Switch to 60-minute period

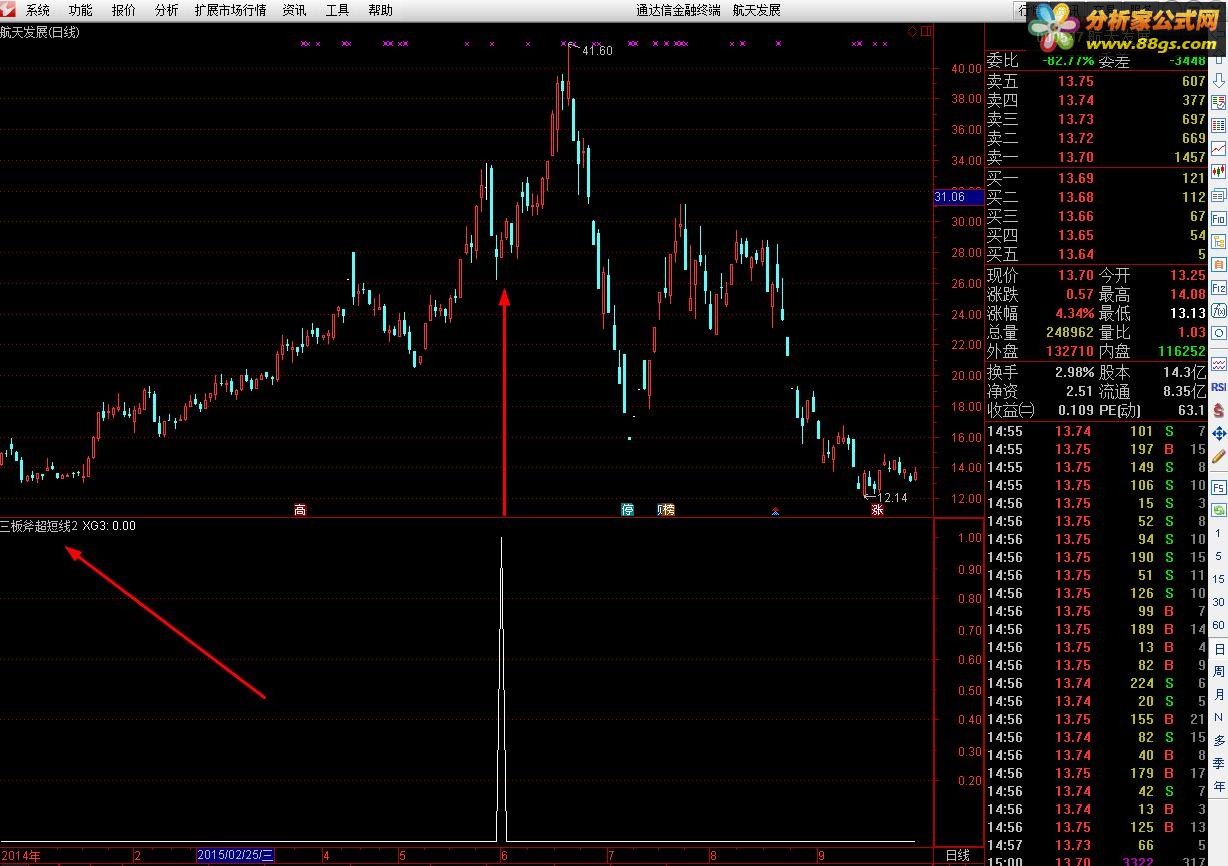coord(1218,625)
